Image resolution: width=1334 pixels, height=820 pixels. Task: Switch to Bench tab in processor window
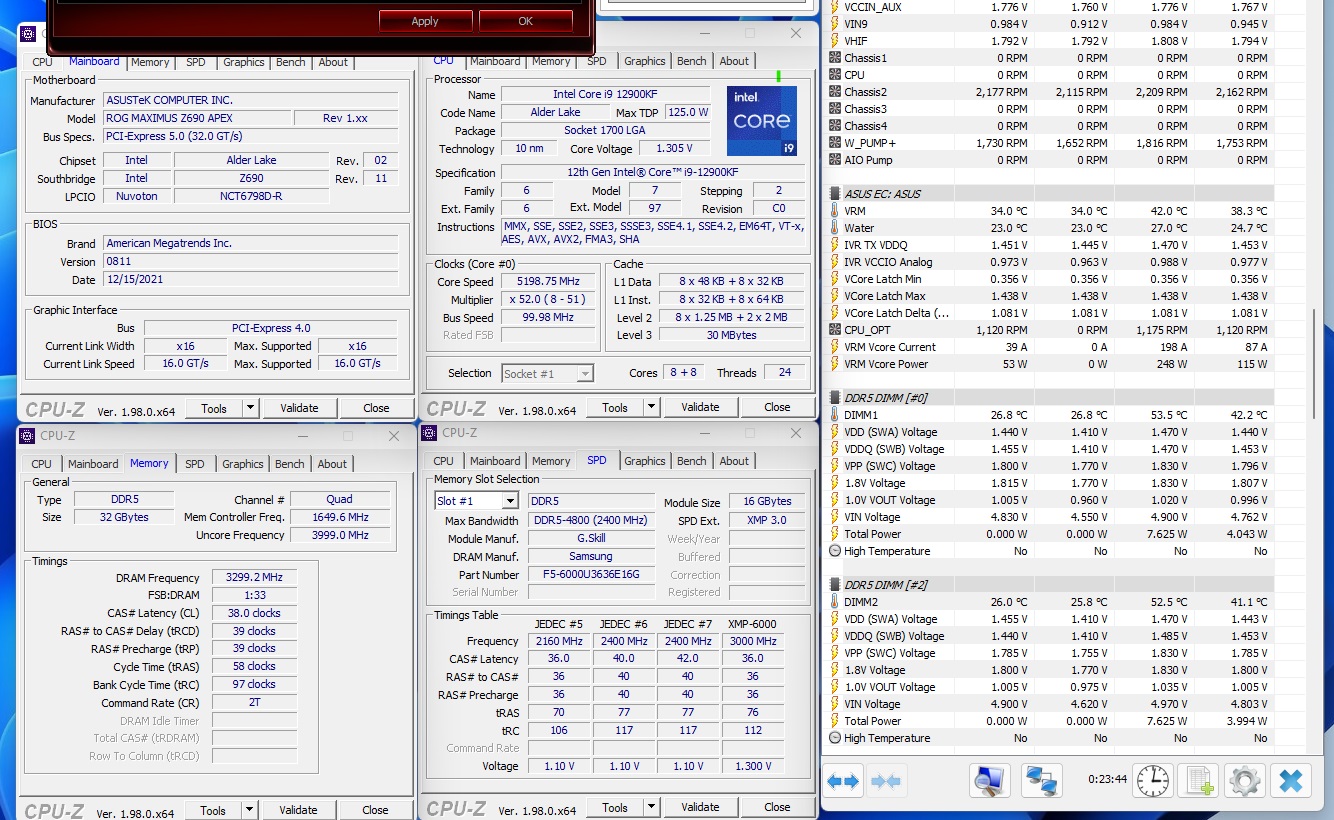692,61
